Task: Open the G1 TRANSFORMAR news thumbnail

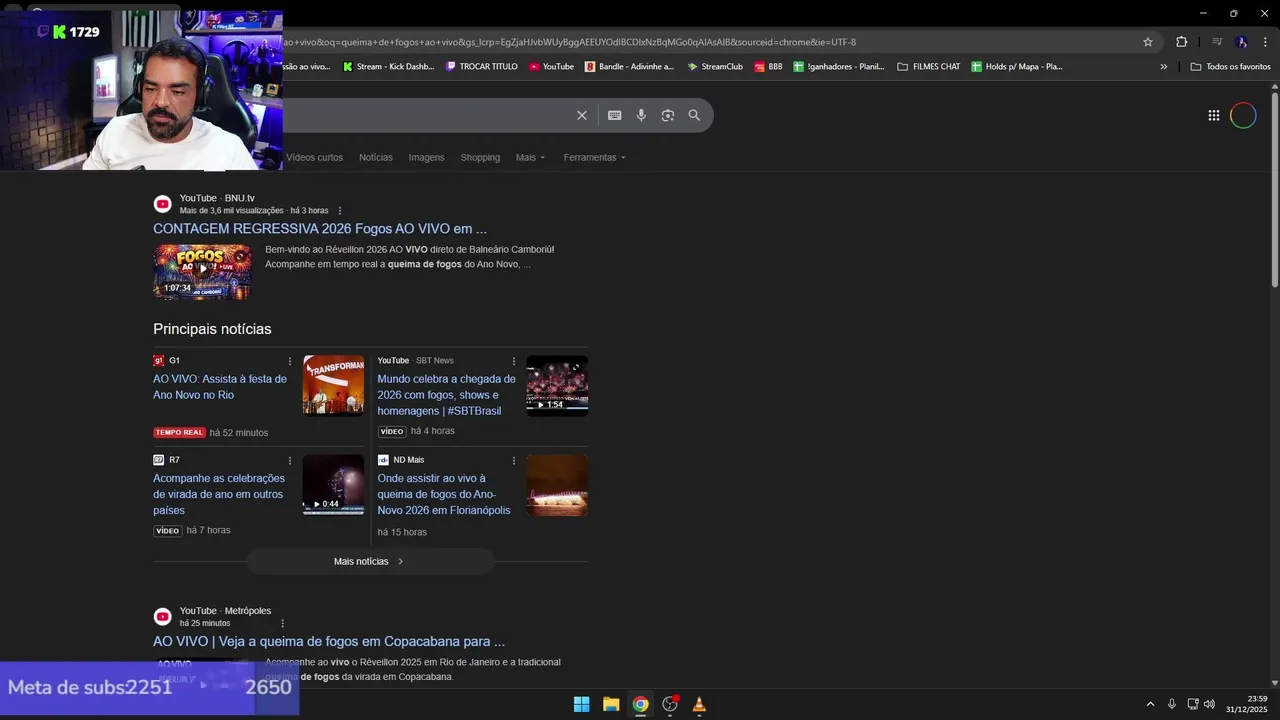Action: tap(334, 385)
